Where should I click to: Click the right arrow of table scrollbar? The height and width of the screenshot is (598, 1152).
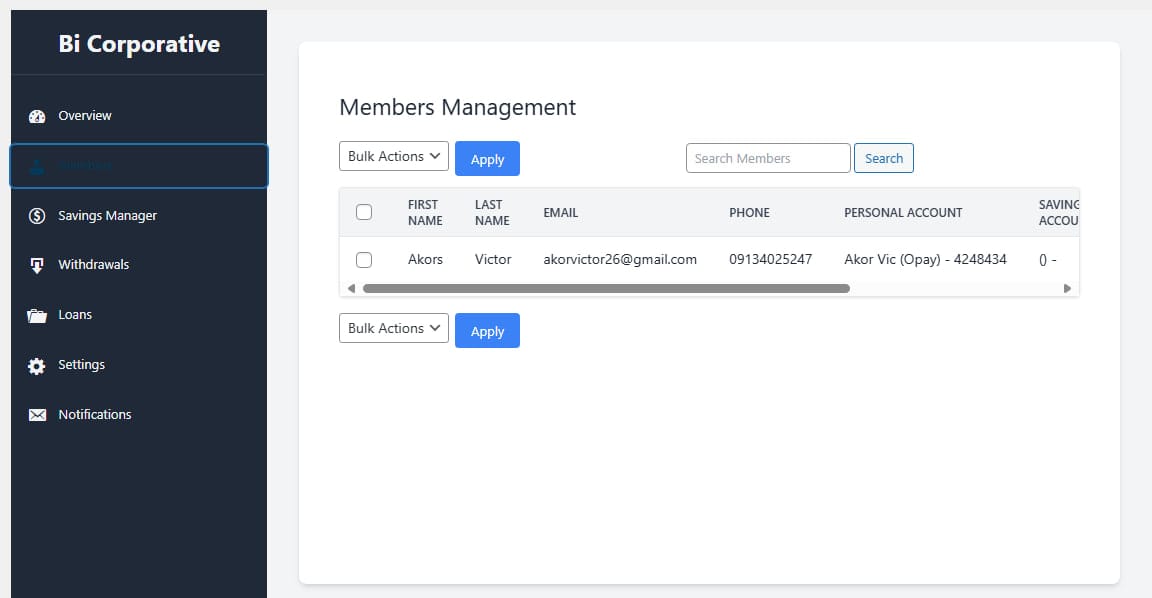point(1067,288)
